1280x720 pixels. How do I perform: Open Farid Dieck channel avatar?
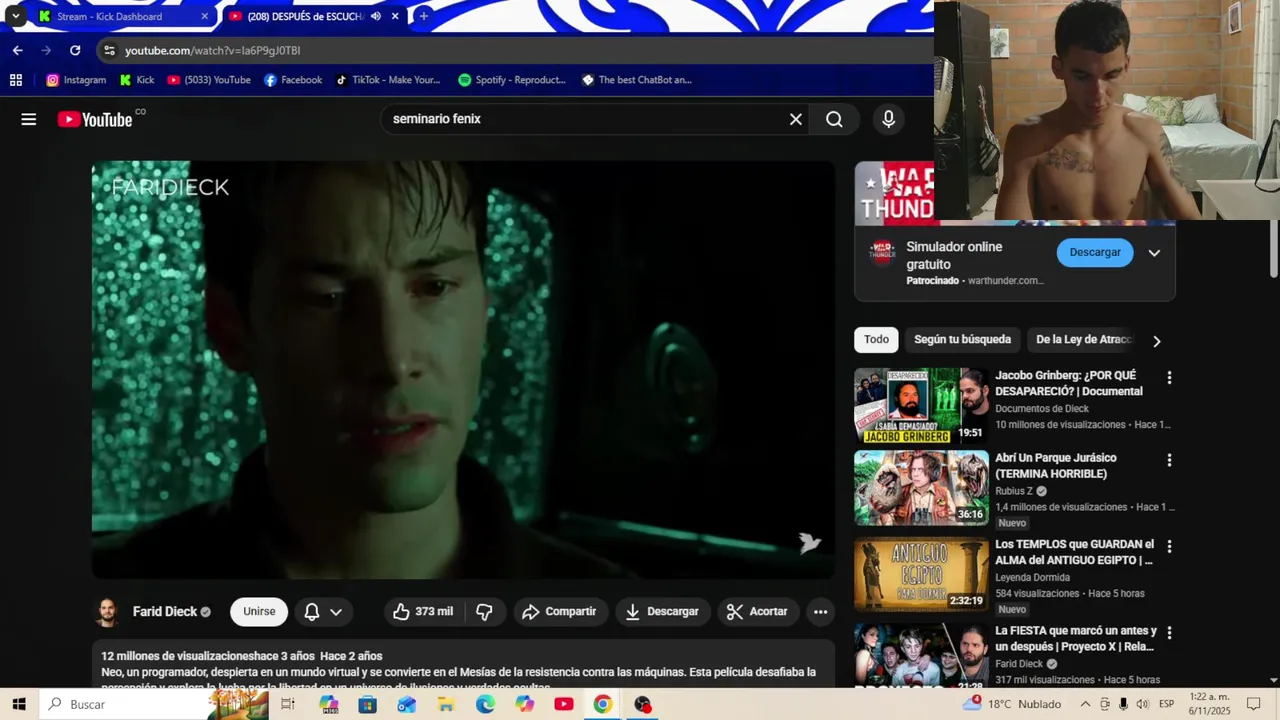click(107, 612)
